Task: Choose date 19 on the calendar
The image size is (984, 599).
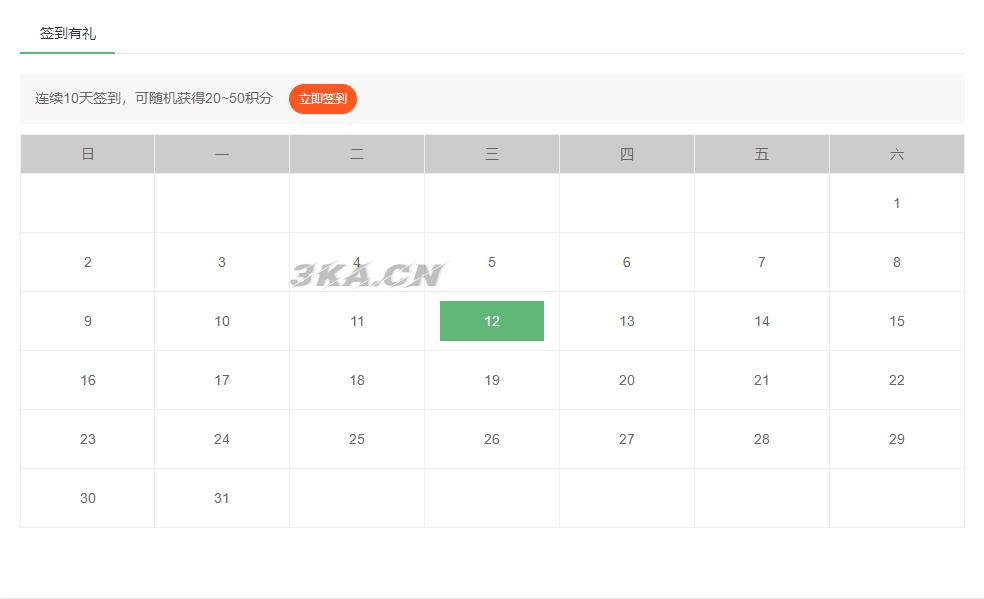Action: pos(491,380)
